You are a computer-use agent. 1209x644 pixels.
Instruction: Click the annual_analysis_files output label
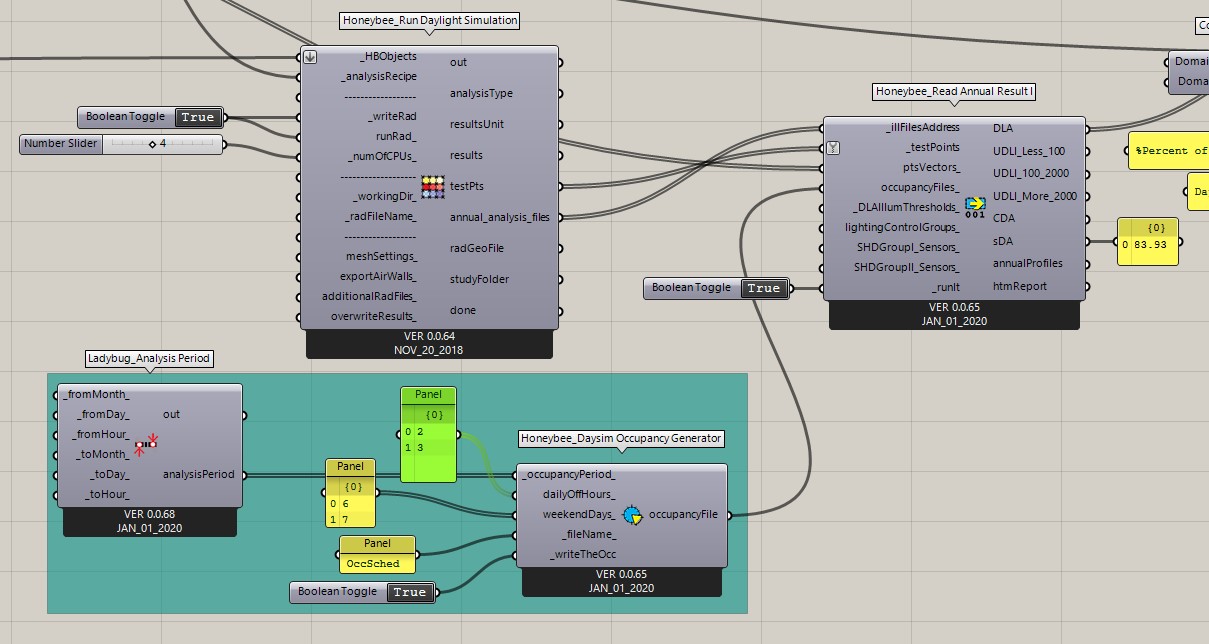click(x=499, y=217)
